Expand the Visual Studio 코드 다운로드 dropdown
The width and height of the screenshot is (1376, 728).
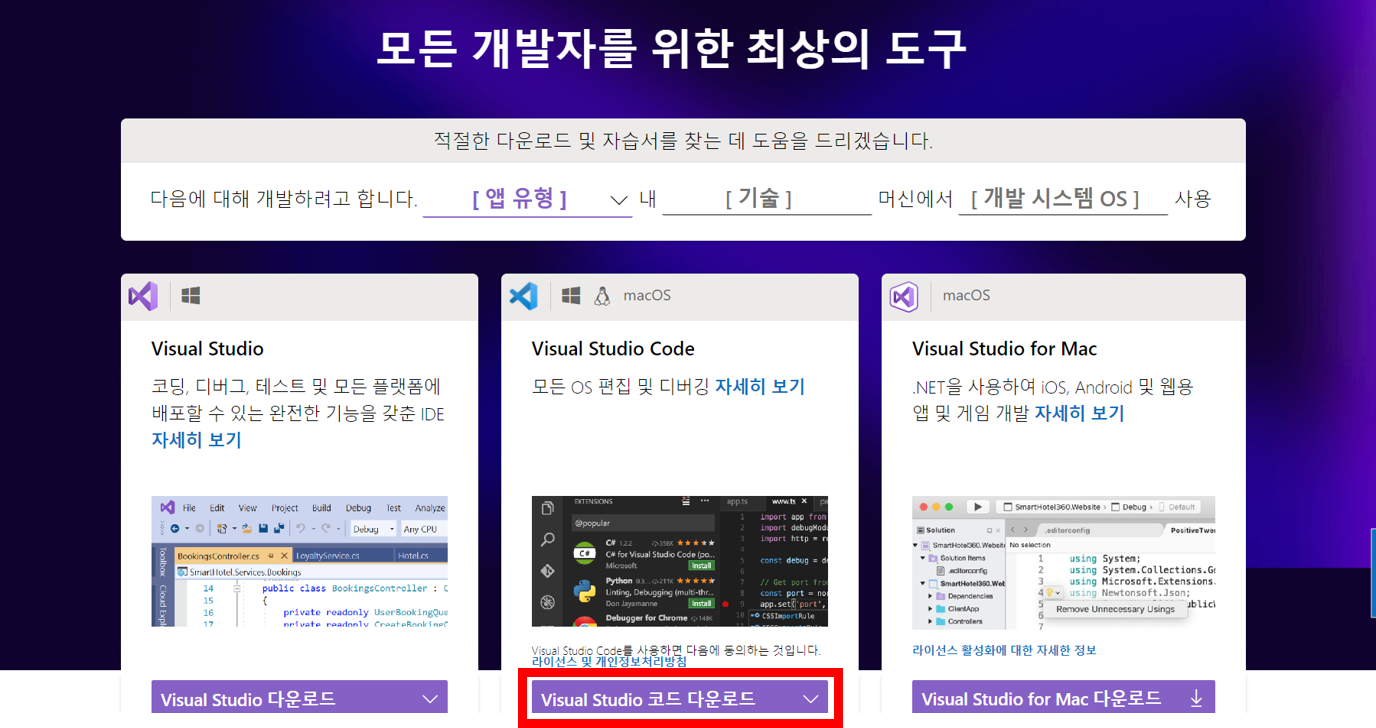pos(680,699)
